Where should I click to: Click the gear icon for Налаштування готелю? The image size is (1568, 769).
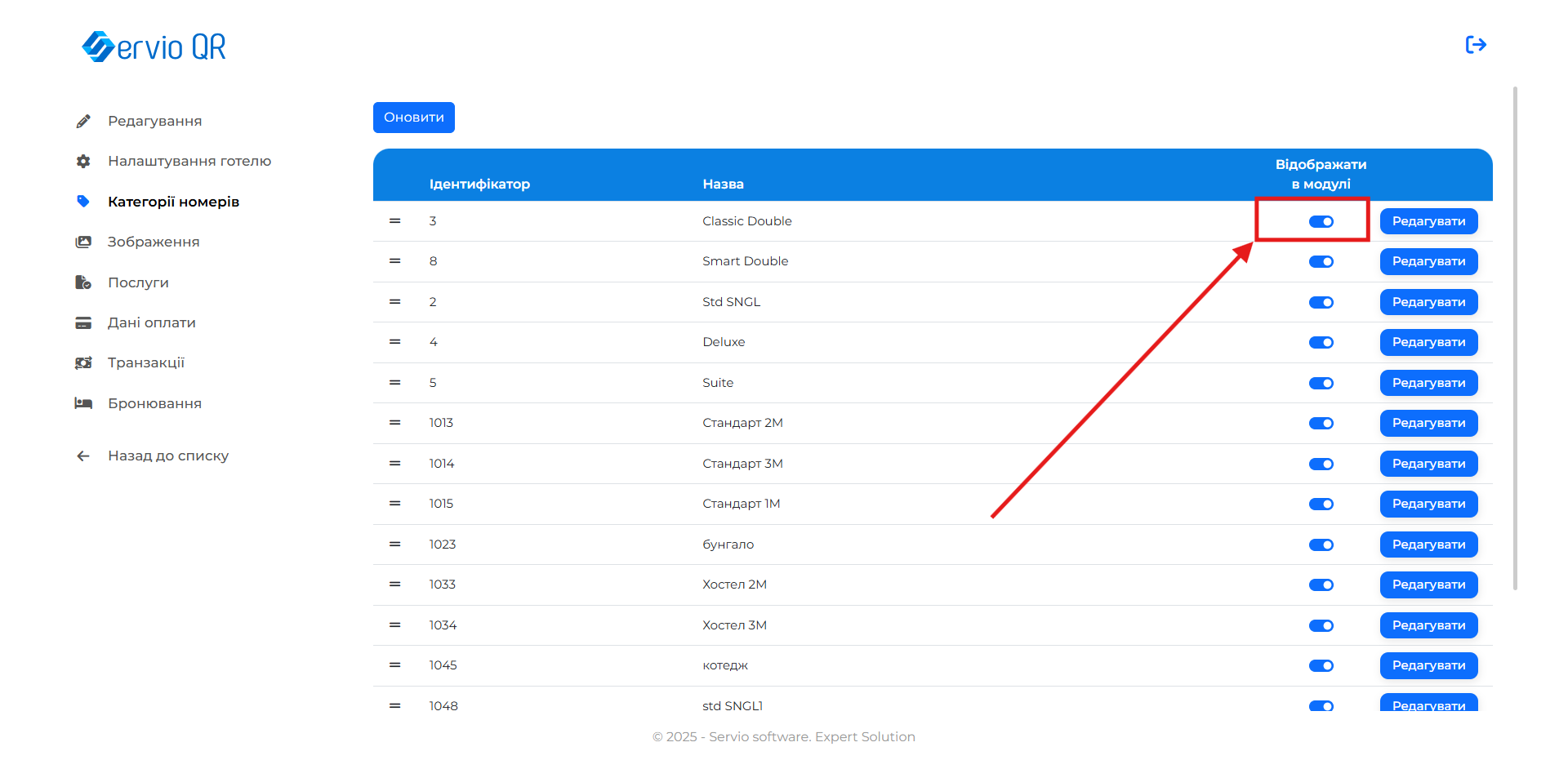coord(83,162)
